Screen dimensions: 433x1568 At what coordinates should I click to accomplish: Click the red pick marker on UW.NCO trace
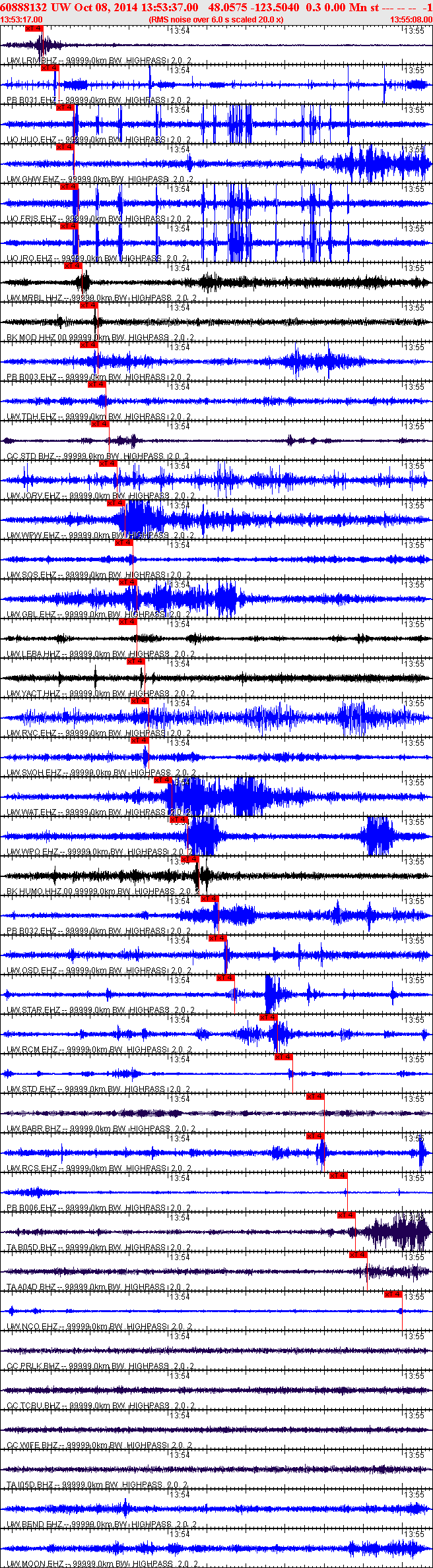tap(393, 1294)
